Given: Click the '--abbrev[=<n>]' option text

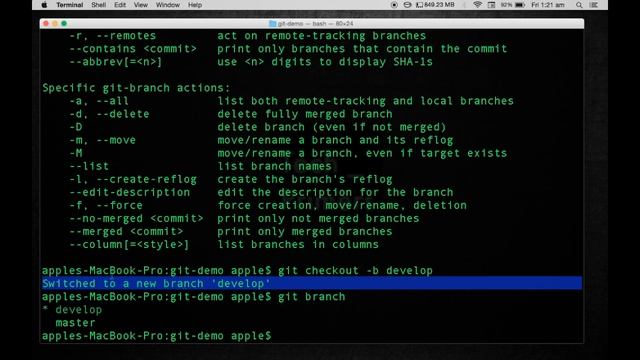Looking at the screenshot, I should 116,62.
